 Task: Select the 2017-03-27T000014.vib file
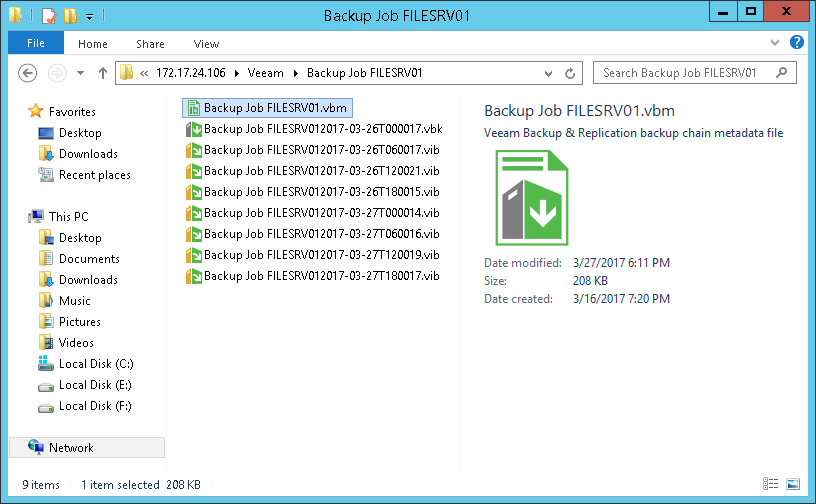click(x=313, y=213)
